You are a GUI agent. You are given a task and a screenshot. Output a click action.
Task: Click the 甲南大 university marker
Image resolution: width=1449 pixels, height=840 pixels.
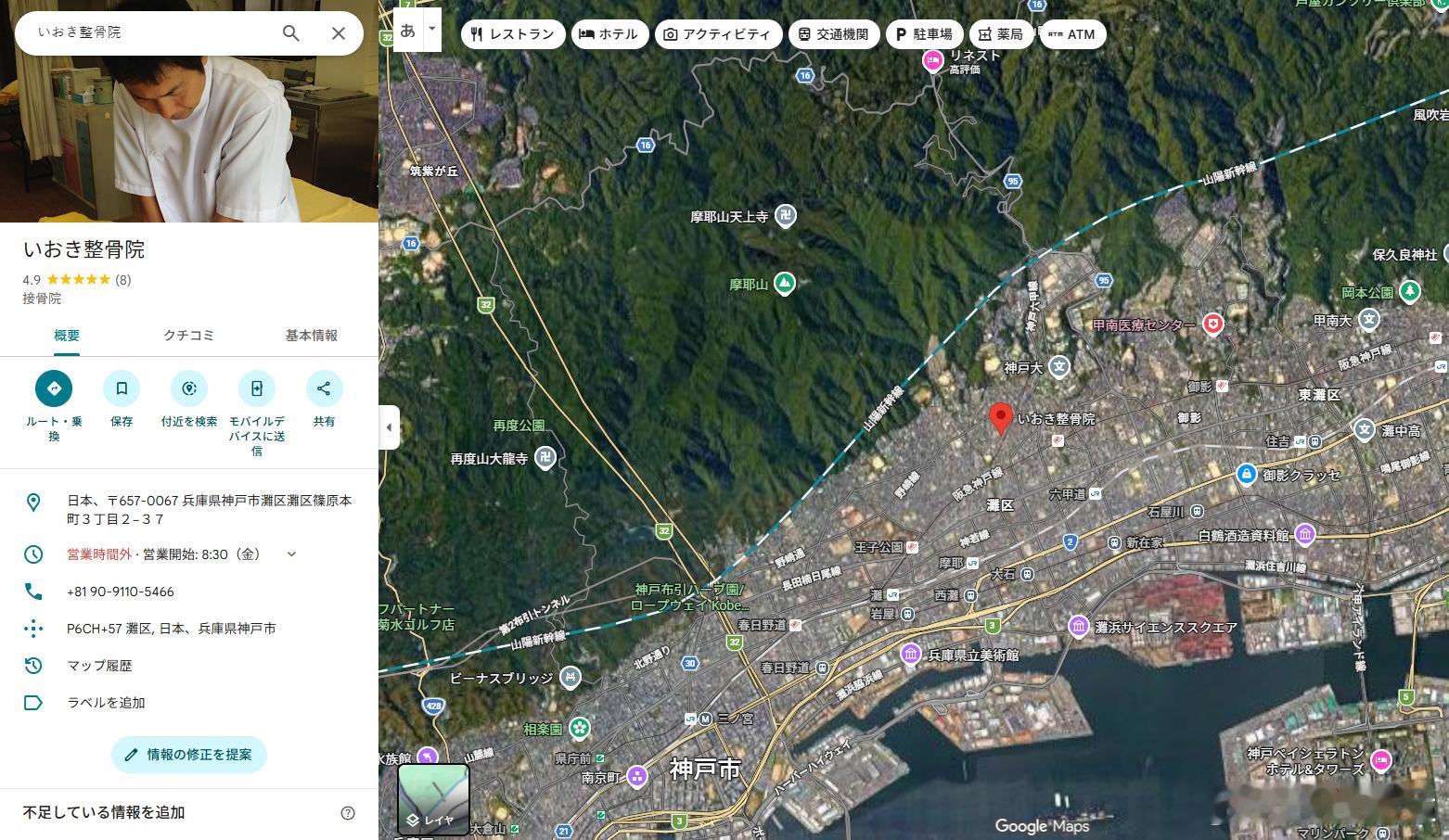tap(1368, 320)
